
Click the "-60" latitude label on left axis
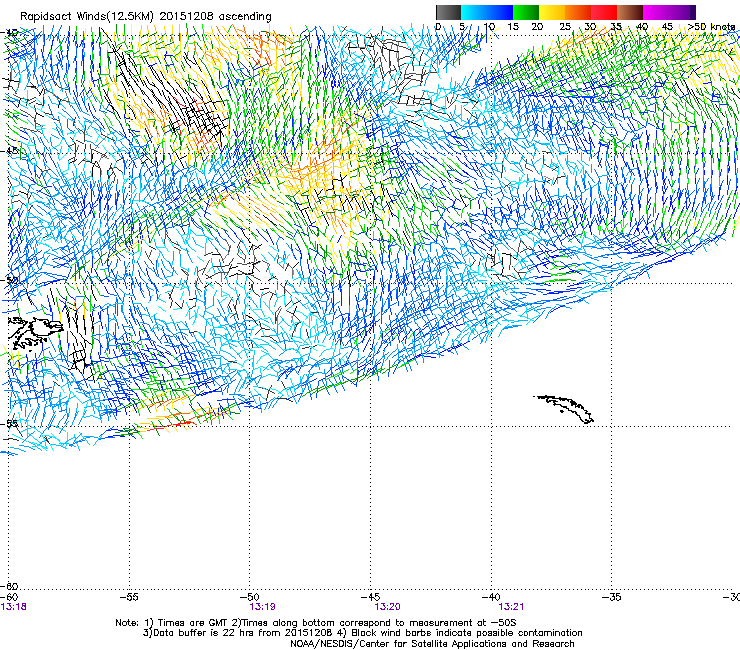[9, 586]
